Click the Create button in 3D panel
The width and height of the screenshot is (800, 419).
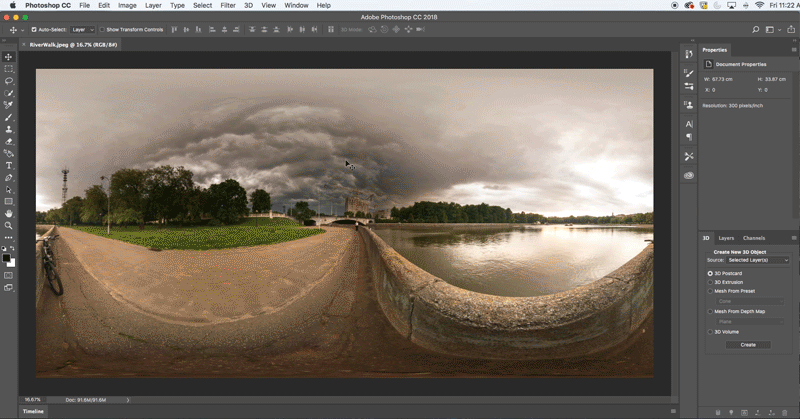tap(748, 344)
